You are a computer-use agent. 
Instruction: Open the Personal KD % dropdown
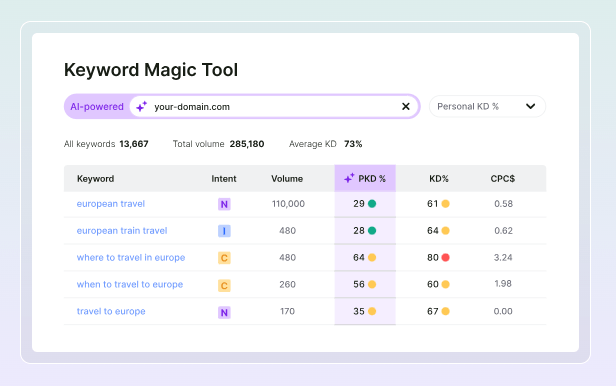pos(487,106)
